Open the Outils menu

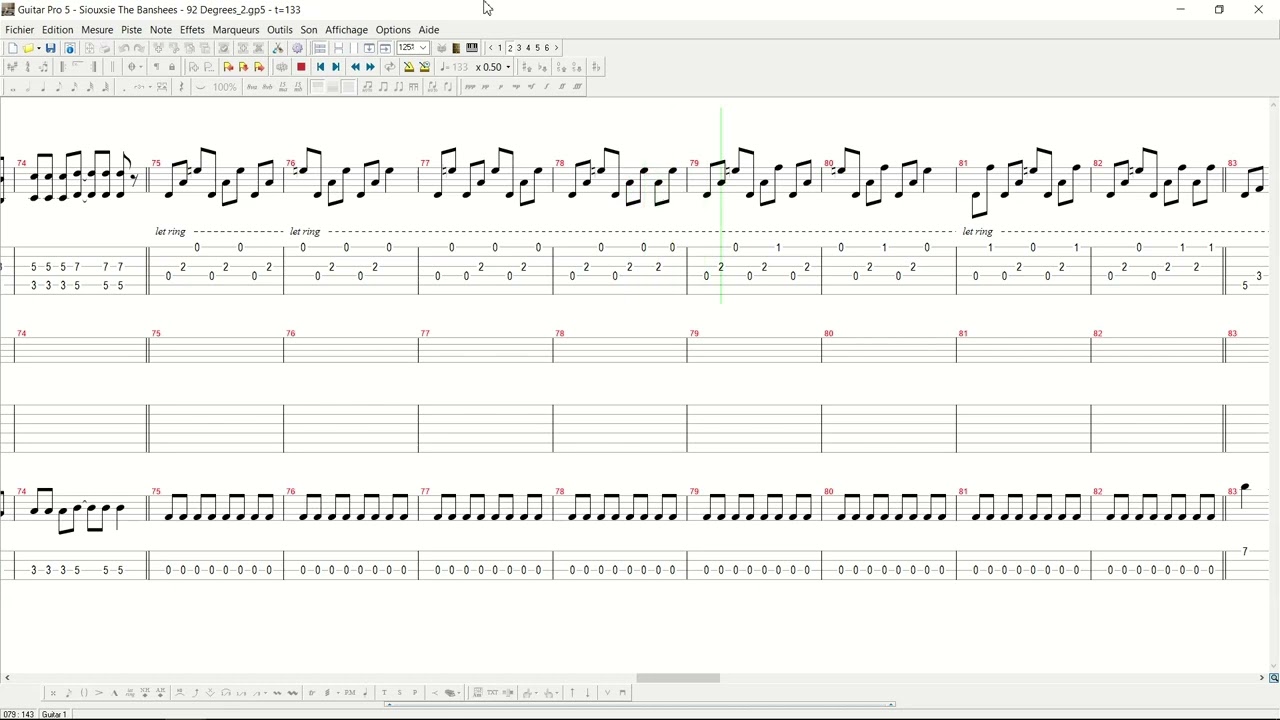[280, 30]
